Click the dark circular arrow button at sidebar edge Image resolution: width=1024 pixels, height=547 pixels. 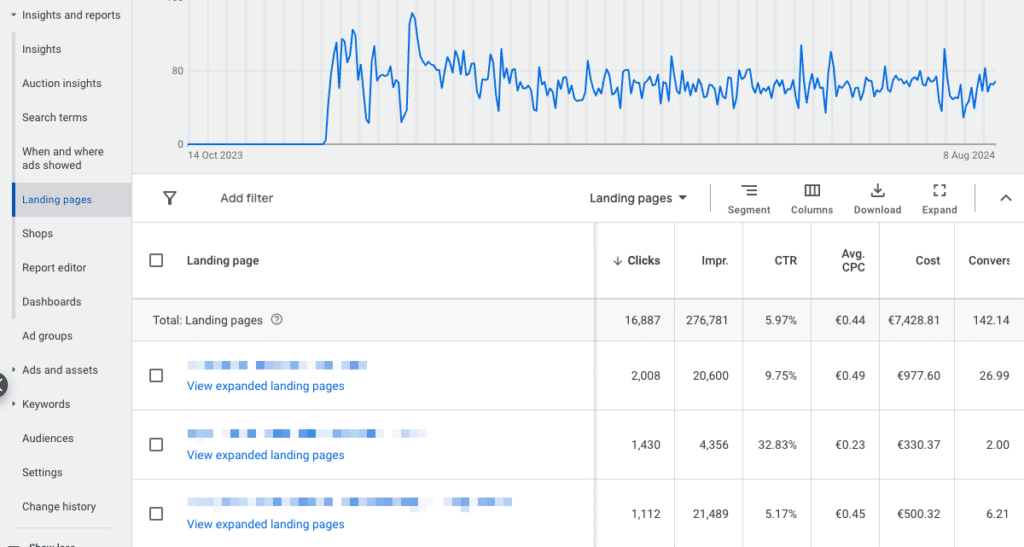2,385
